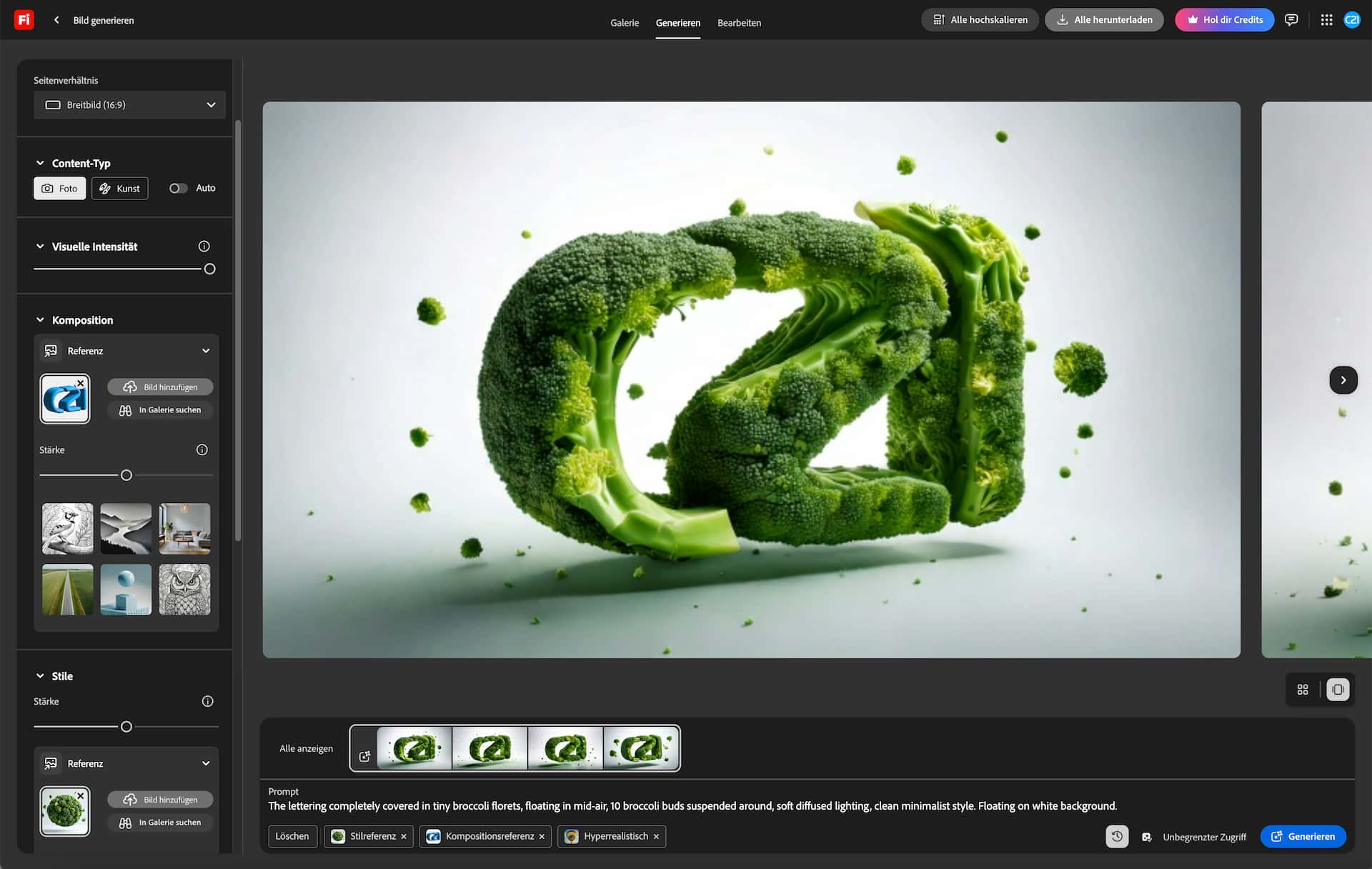Click the Visuelle Intensität slider handle
1372x869 pixels.
(x=209, y=269)
